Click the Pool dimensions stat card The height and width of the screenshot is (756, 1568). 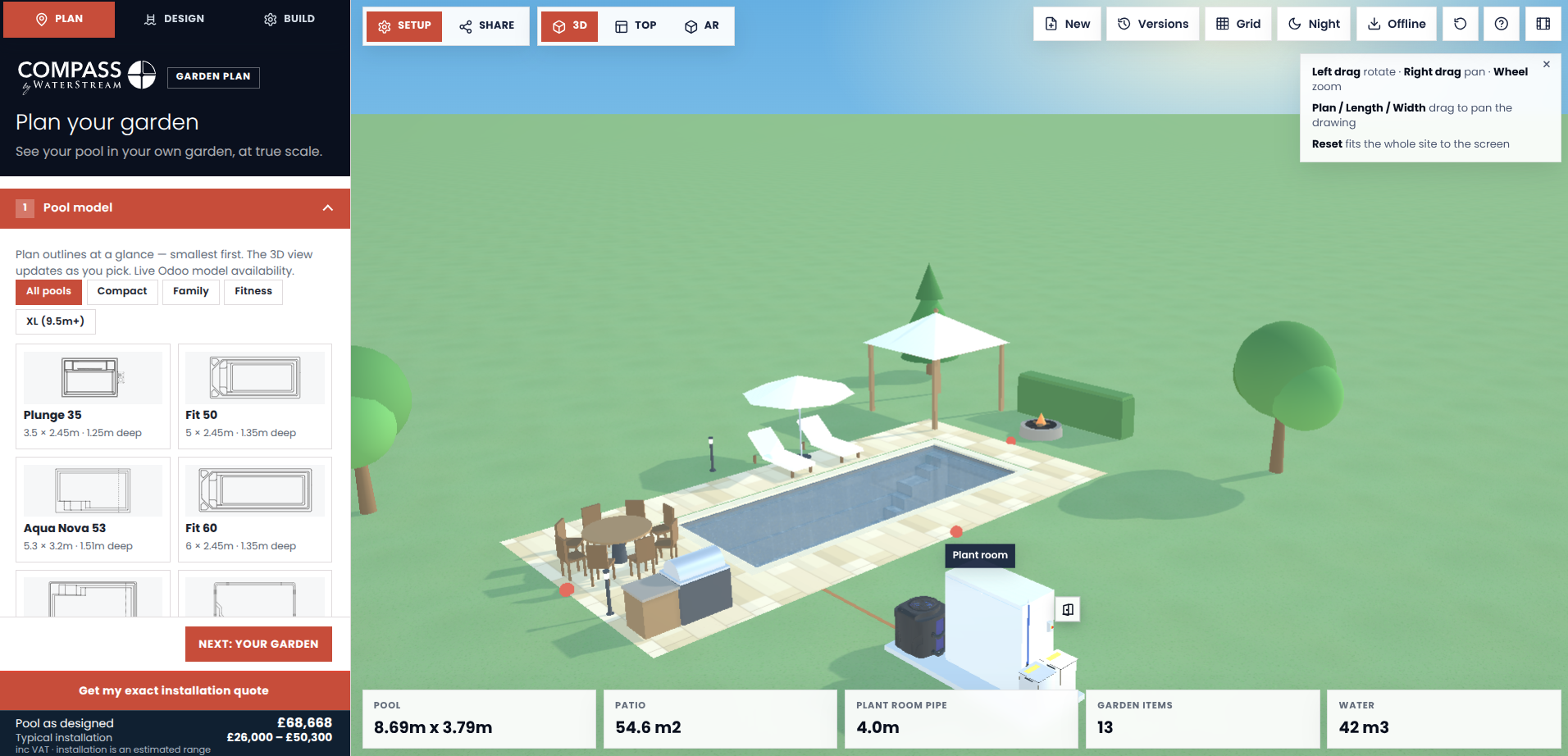pos(479,719)
